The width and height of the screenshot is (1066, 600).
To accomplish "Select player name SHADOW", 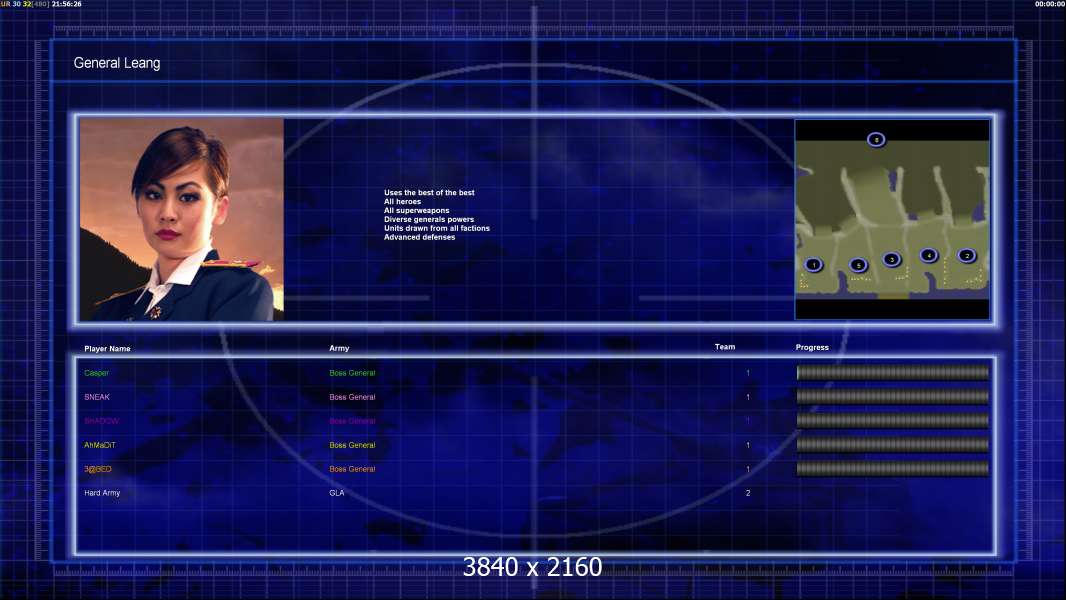I will pos(101,421).
